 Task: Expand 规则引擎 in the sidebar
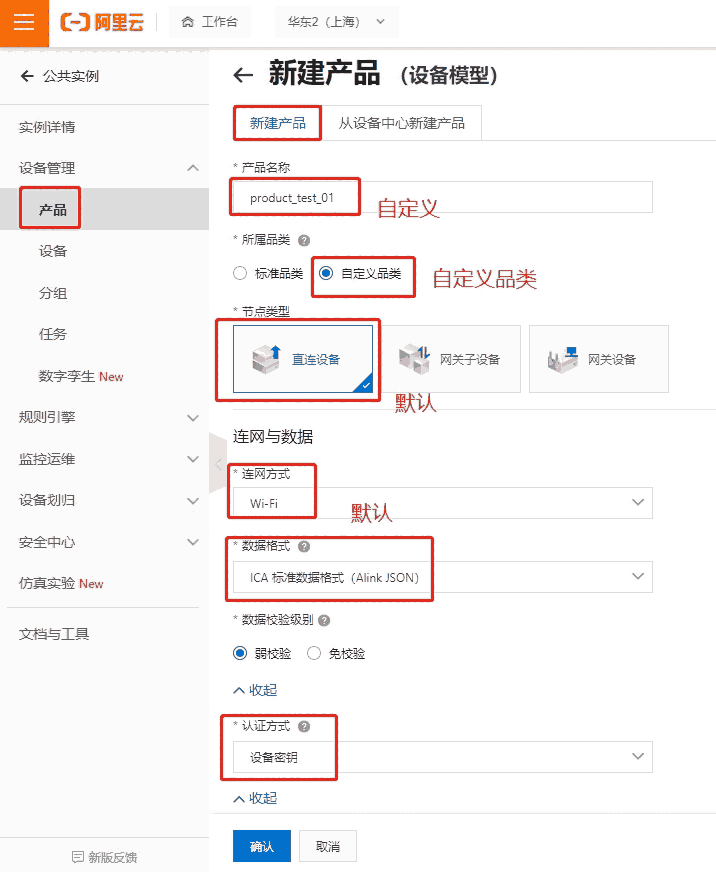[104, 417]
